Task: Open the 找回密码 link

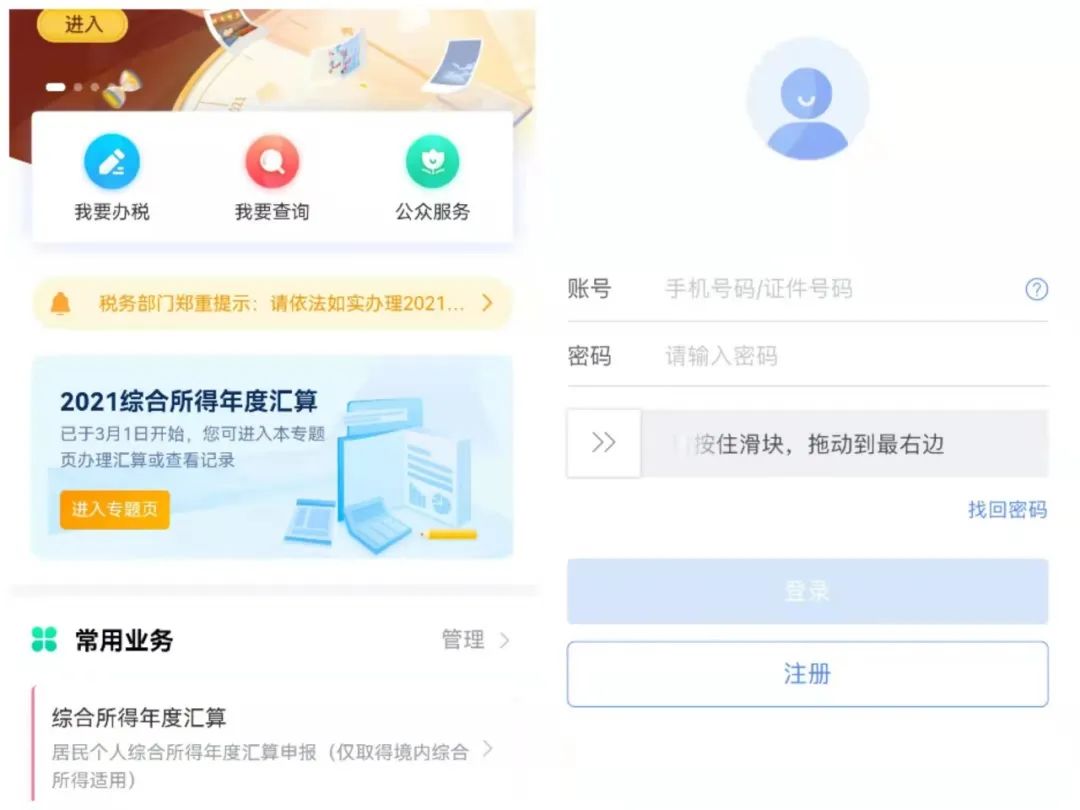Action: click(1007, 510)
